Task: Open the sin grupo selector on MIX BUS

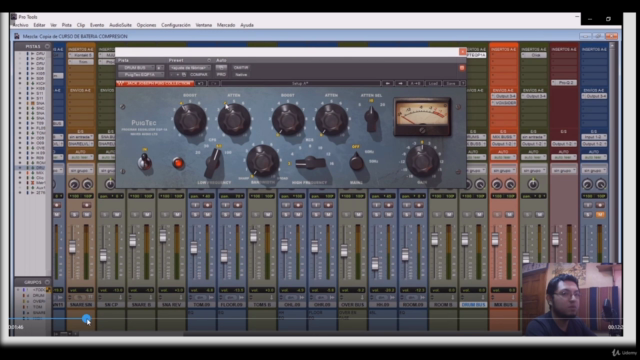Action: pos(503,170)
